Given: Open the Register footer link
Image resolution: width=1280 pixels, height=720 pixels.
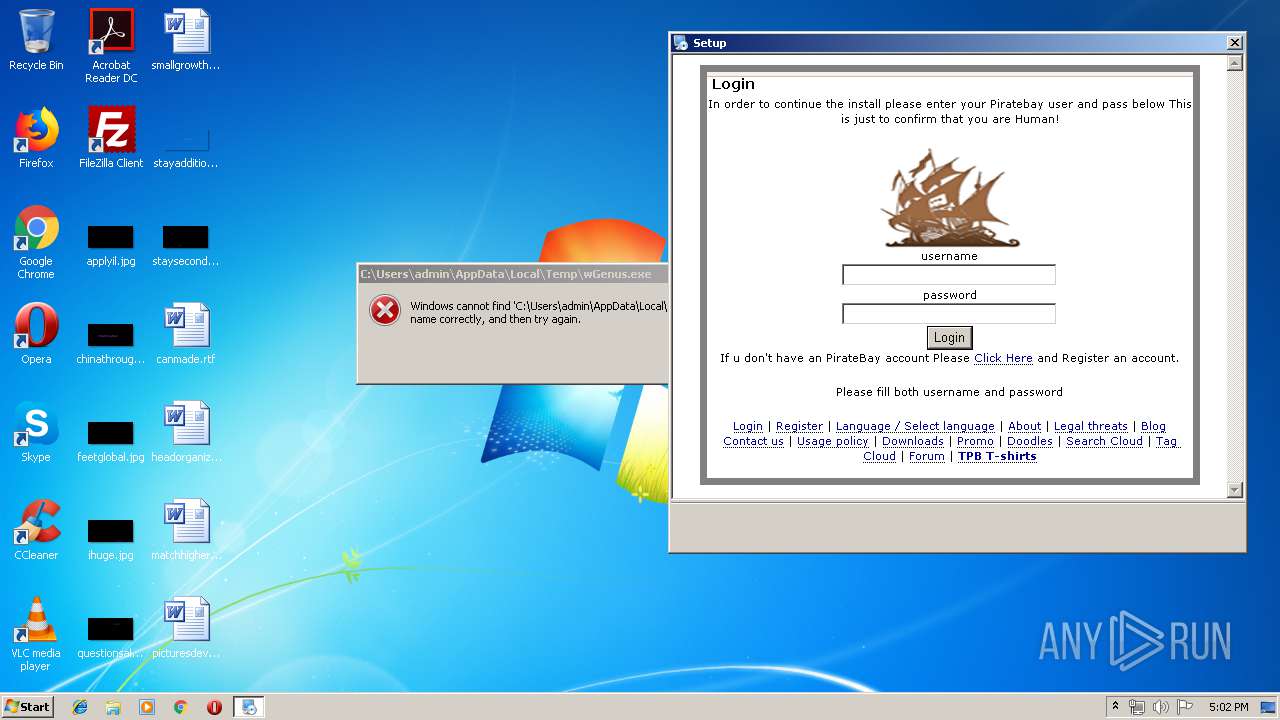Looking at the screenshot, I should coord(800,426).
